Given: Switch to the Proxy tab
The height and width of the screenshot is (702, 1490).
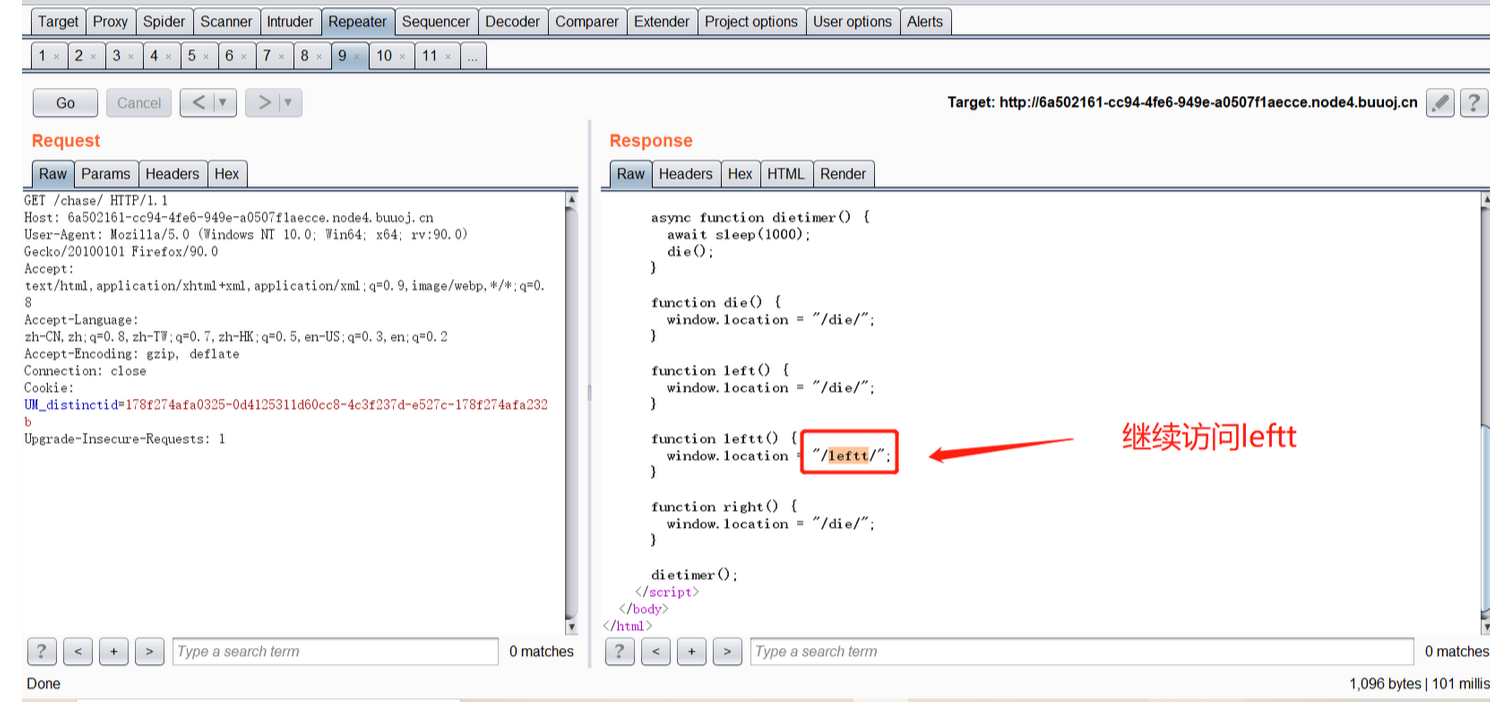Looking at the screenshot, I should [110, 21].
